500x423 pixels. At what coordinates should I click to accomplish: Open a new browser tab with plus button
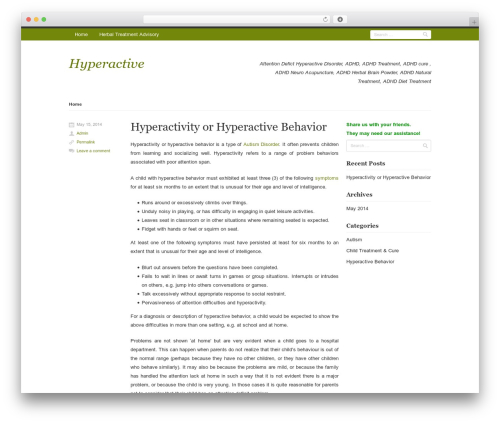pyautogui.click(x=474, y=22)
